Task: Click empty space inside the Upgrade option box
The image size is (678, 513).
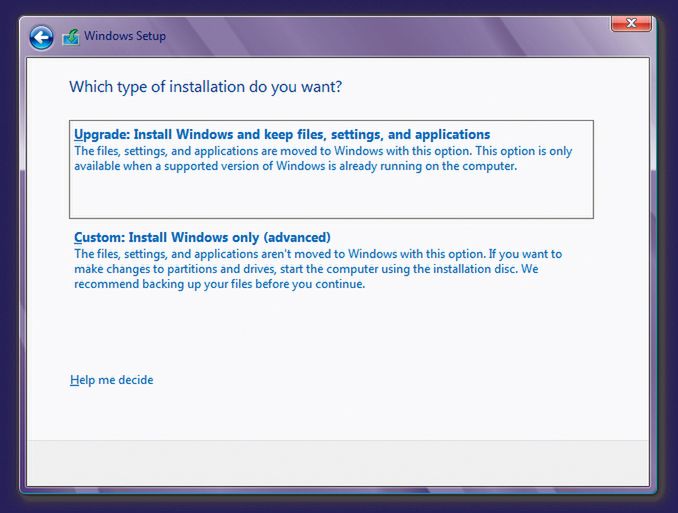Action: (x=331, y=196)
